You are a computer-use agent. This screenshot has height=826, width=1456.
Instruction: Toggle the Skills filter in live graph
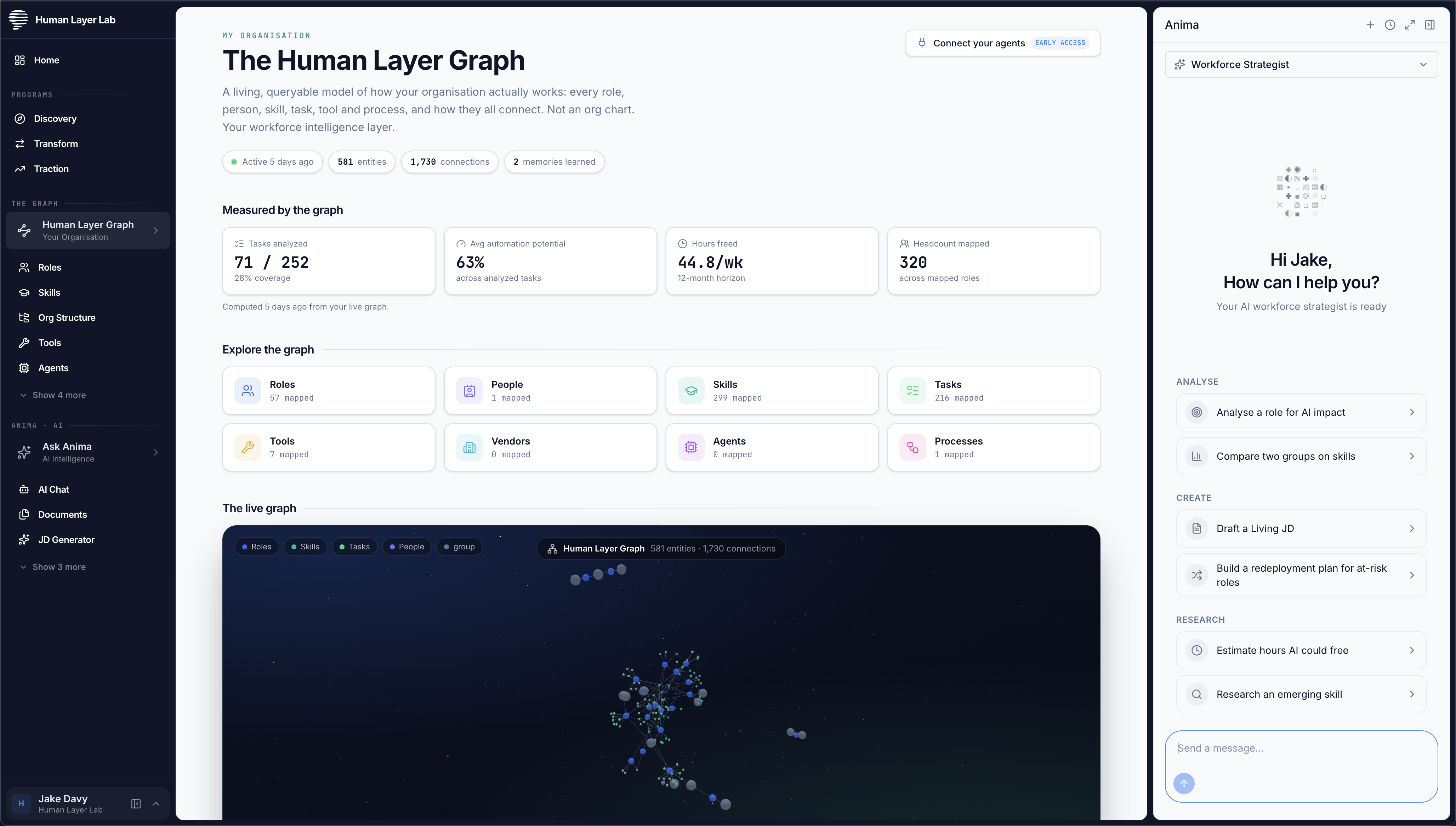coord(306,547)
